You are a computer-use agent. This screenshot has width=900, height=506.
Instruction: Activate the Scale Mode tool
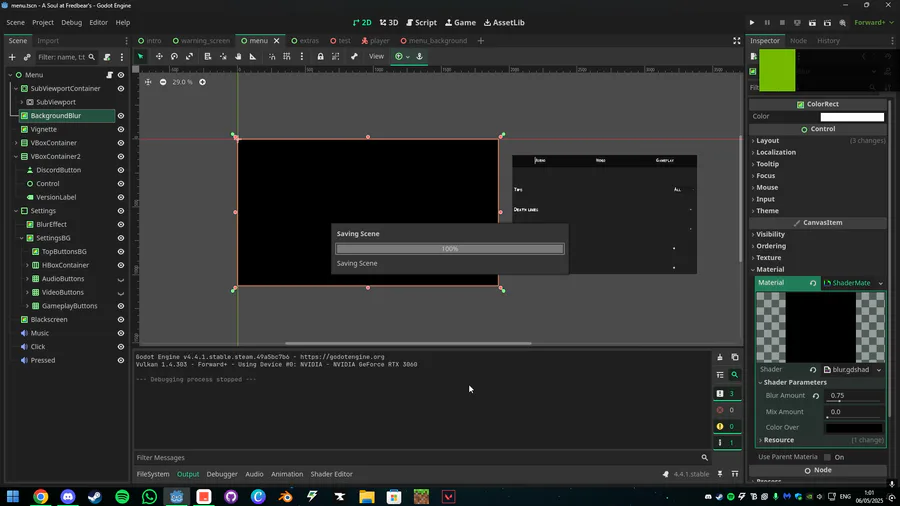[189, 56]
